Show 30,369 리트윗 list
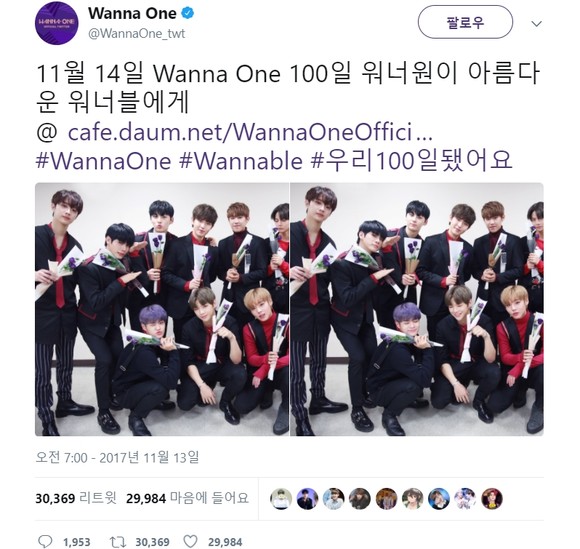 76,498
